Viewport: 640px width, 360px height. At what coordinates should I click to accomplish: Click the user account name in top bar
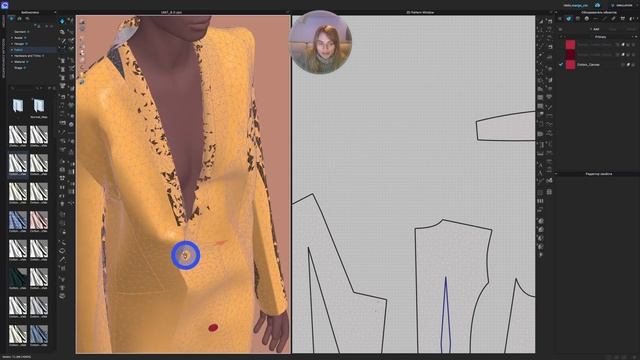(x=576, y=5)
